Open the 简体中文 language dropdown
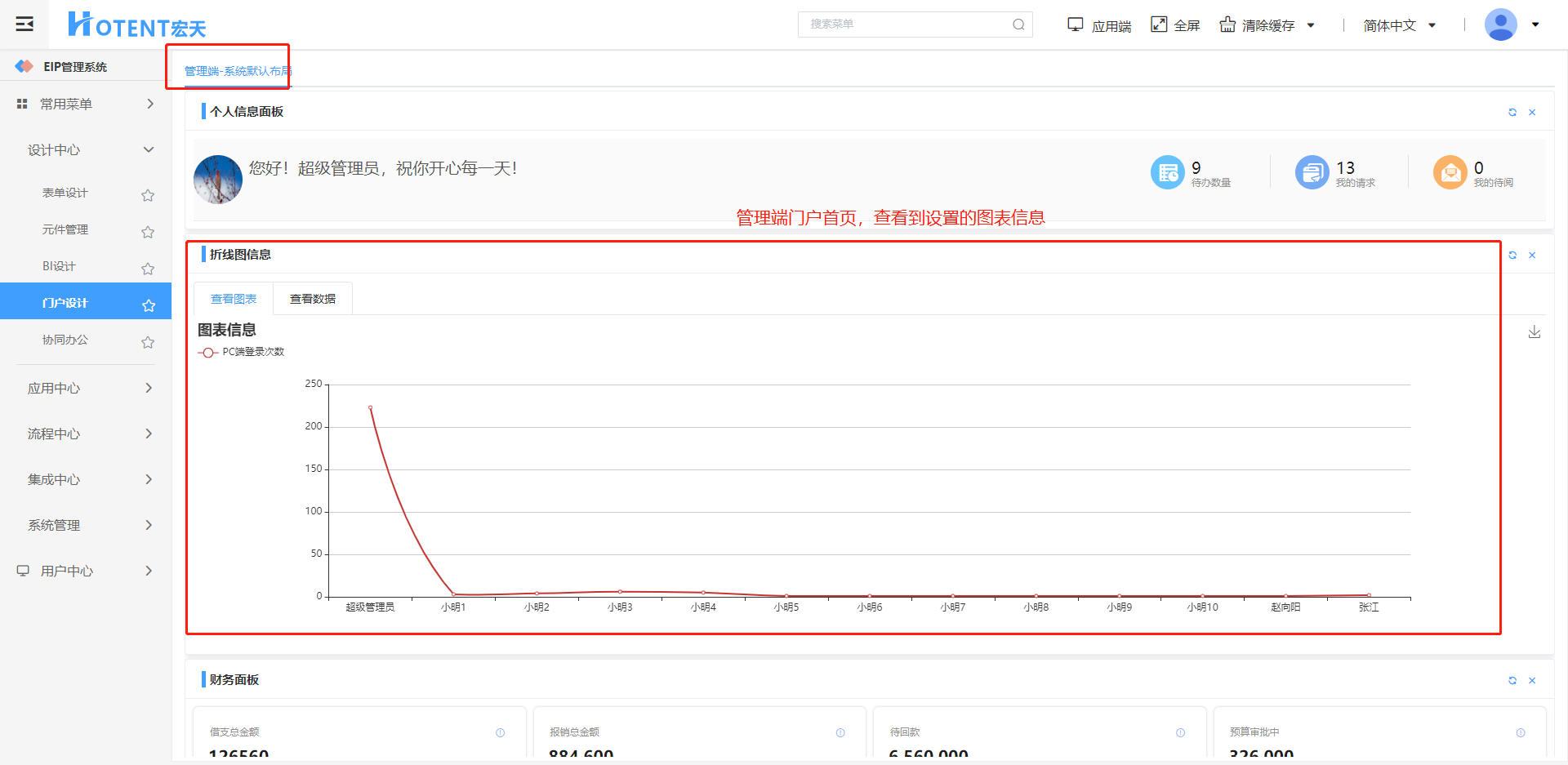Viewport: 1568px width, 765px height. tap(1399, 25)
